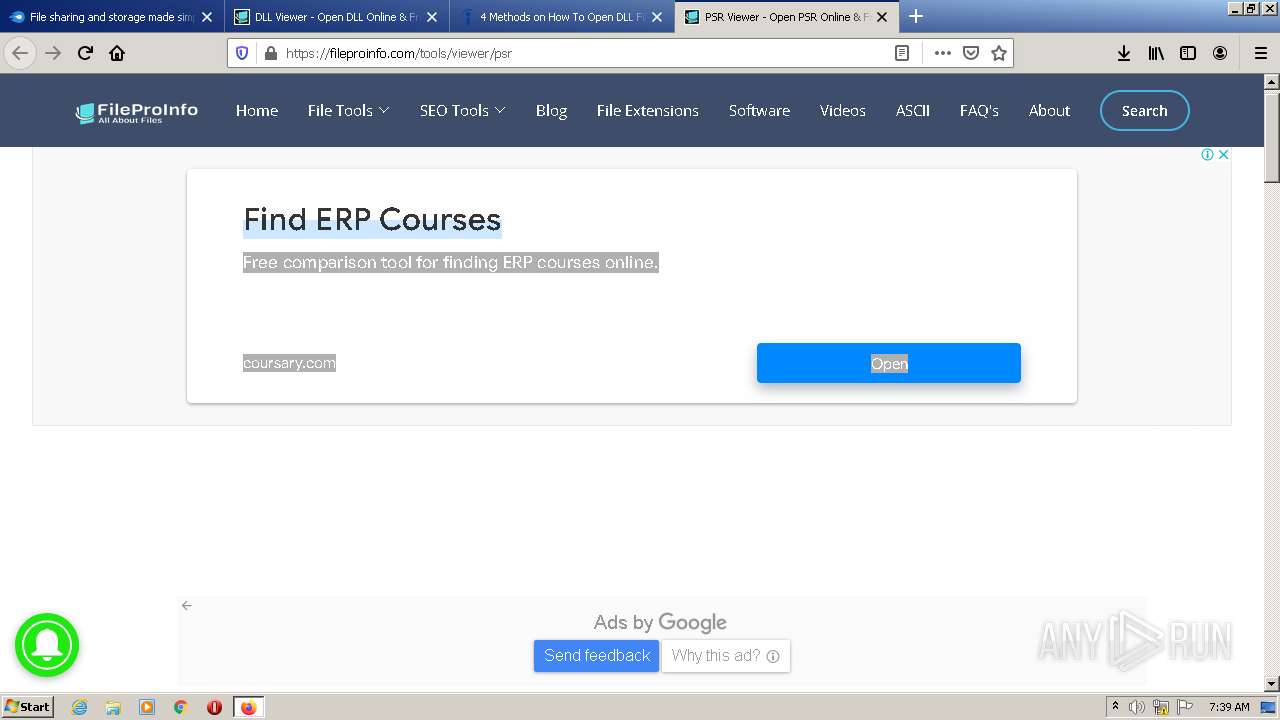Open the Downloads panel
1280x720 pixels.
(x=1124, y=53)
